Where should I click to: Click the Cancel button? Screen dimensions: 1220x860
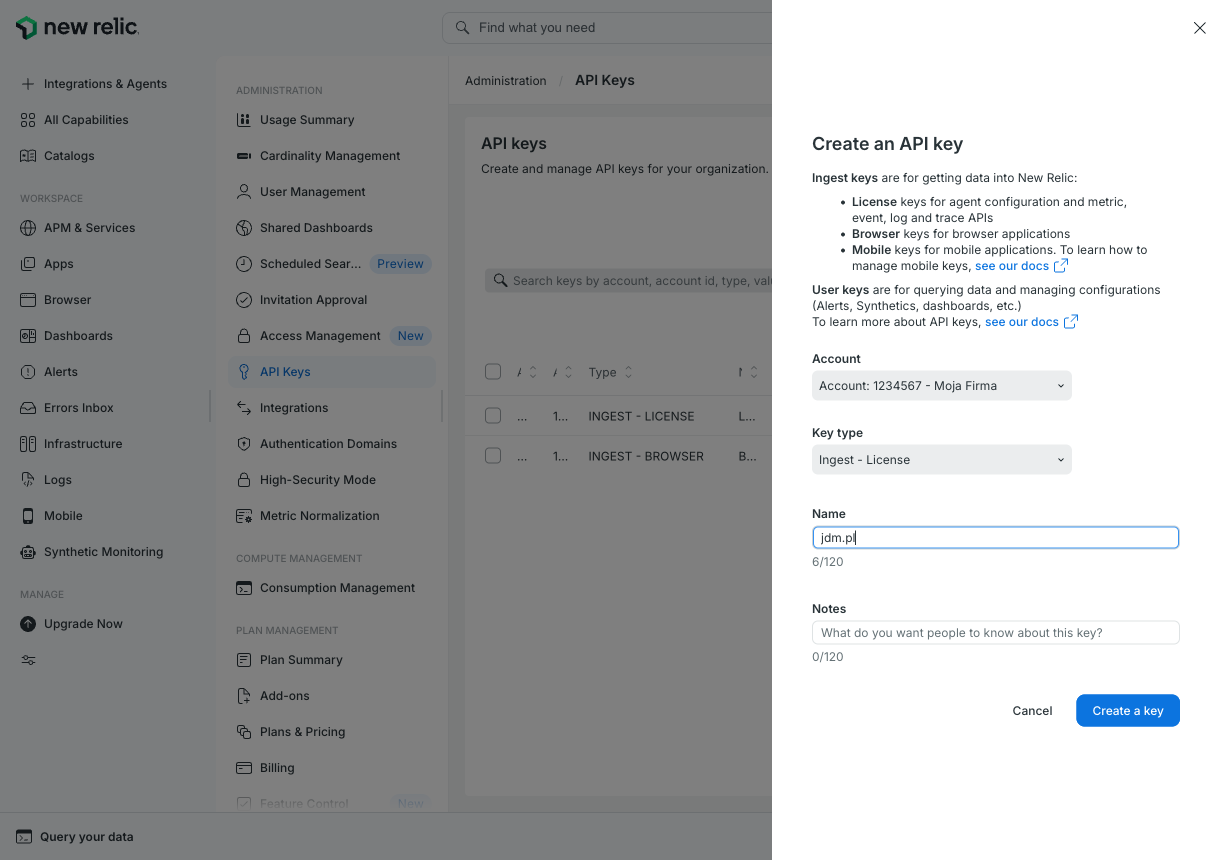pyautogui.click(x=1032, y=711)
